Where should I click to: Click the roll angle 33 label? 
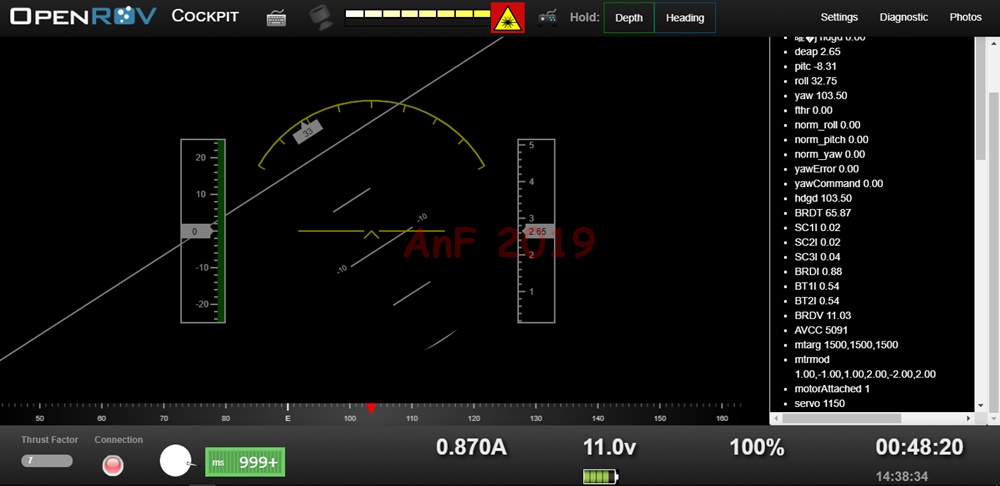pyautogui.click(x=308, y=133)
